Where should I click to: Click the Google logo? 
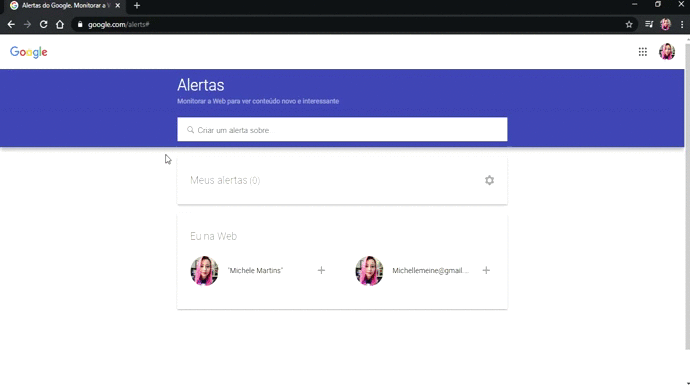tap(29, 52)
